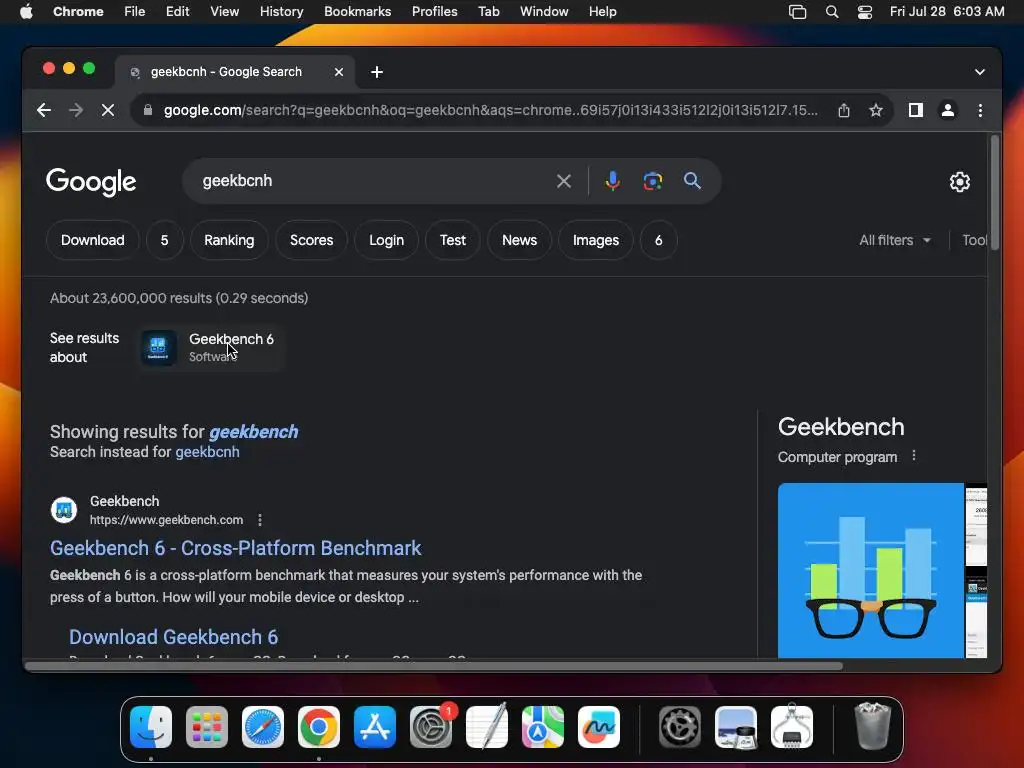
Task: Open Control Center in menu bar
Action: 865,12
